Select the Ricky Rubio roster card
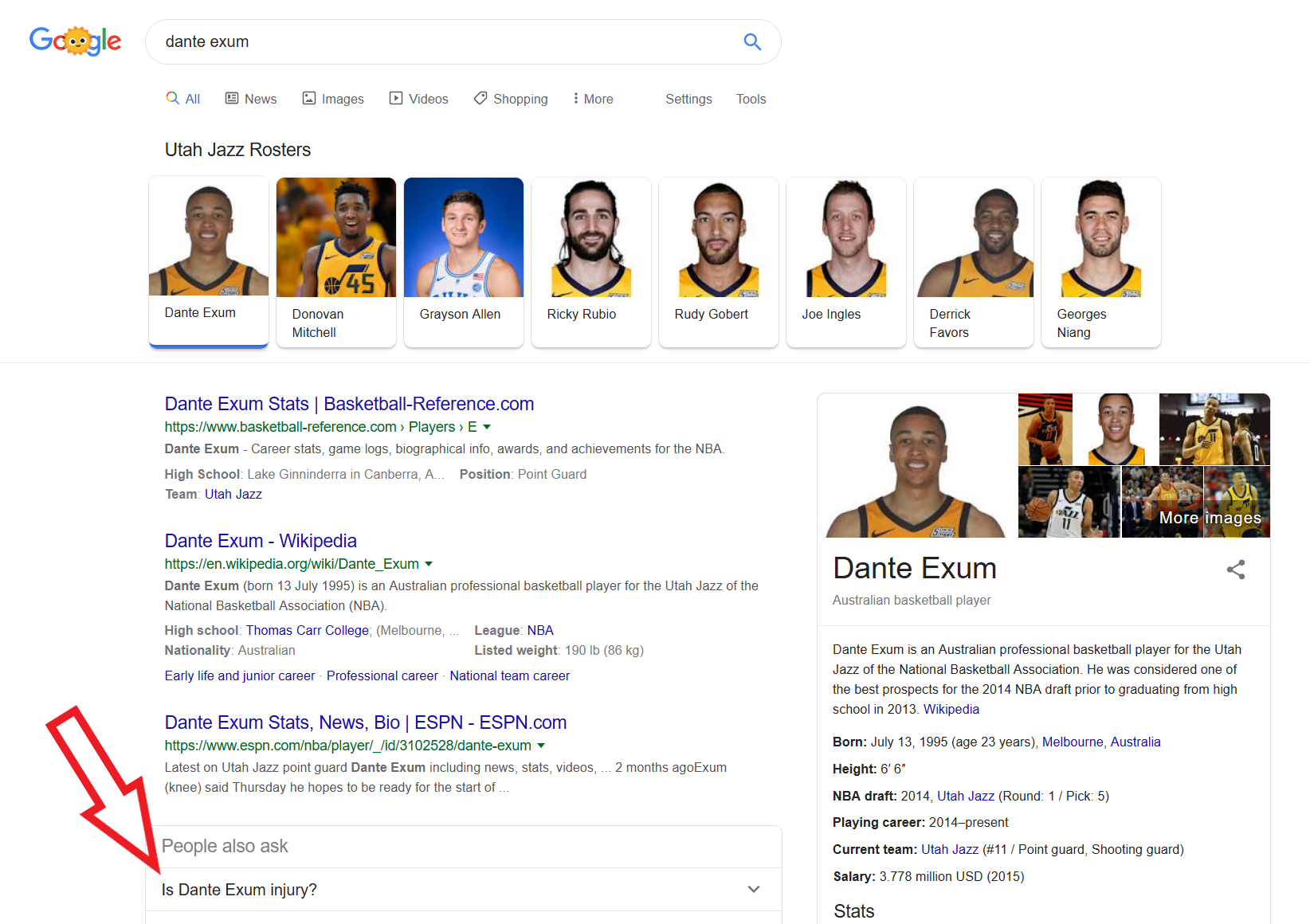 591,262
